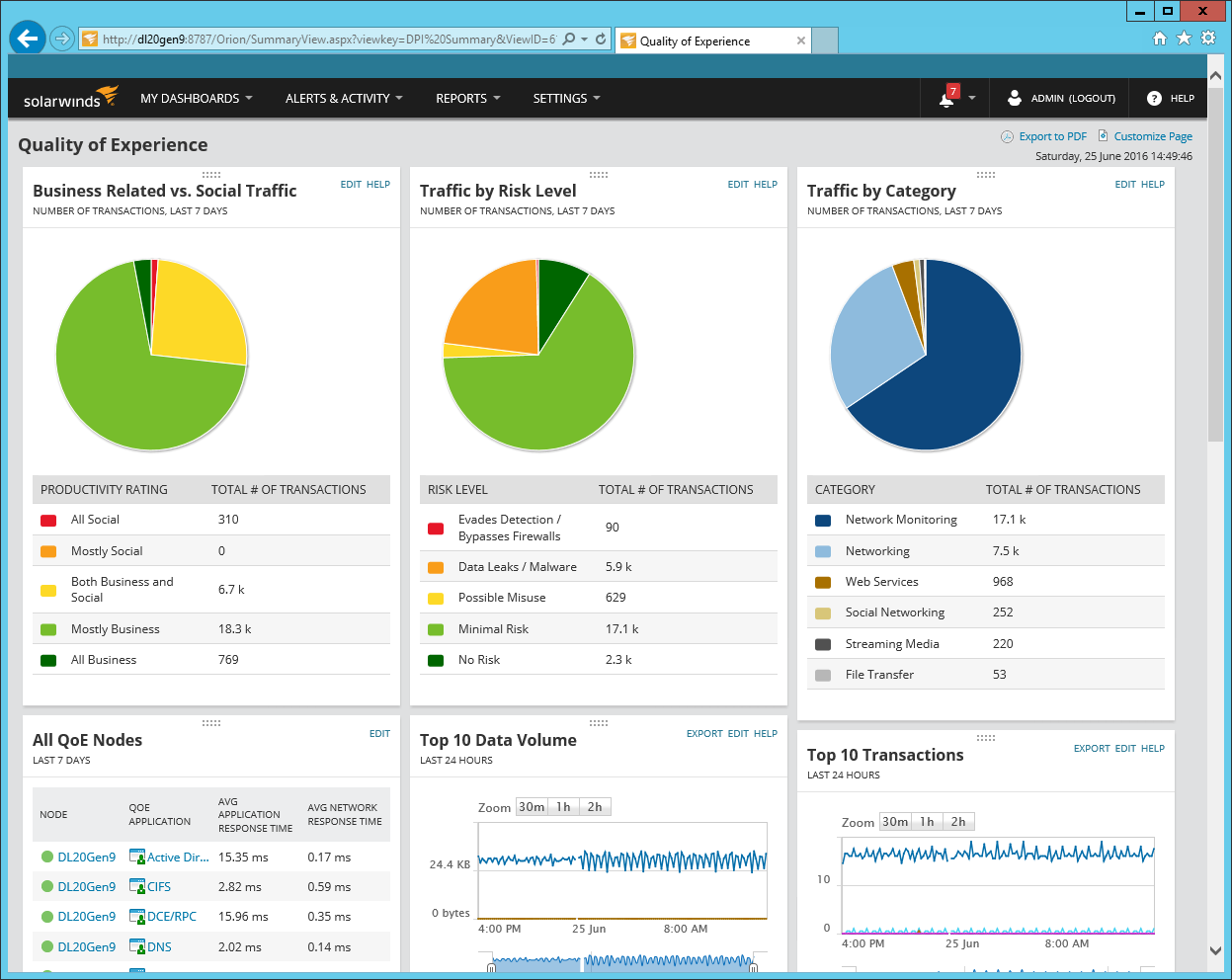1232x980 pixels.
Task: Expand the My Dashboards dropdown menu
Action: coord(197,98)
